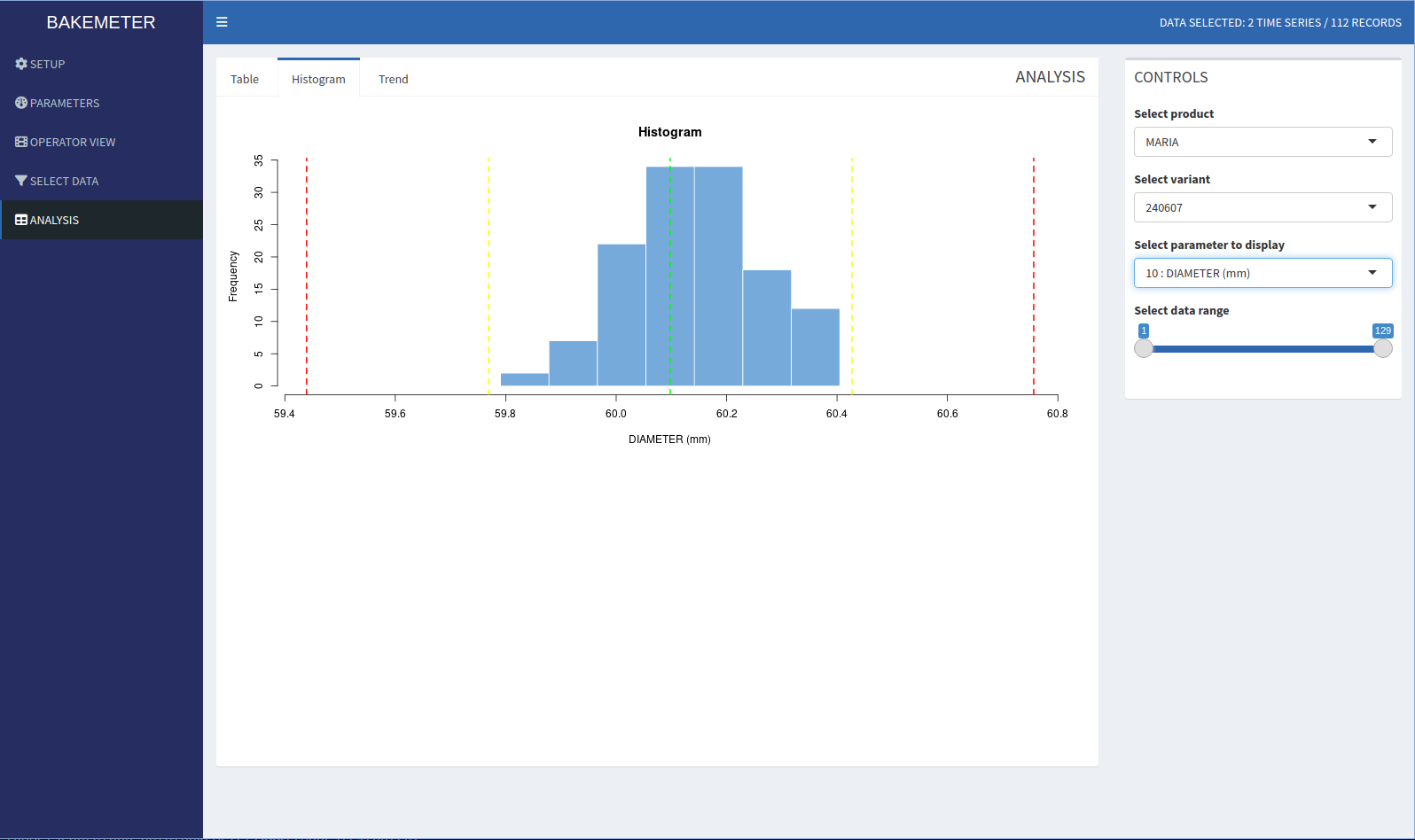Click the Setup gear icon
The width and height of the screenshot is (1415, 840).
pyautogui.click(x=21, y=64)
